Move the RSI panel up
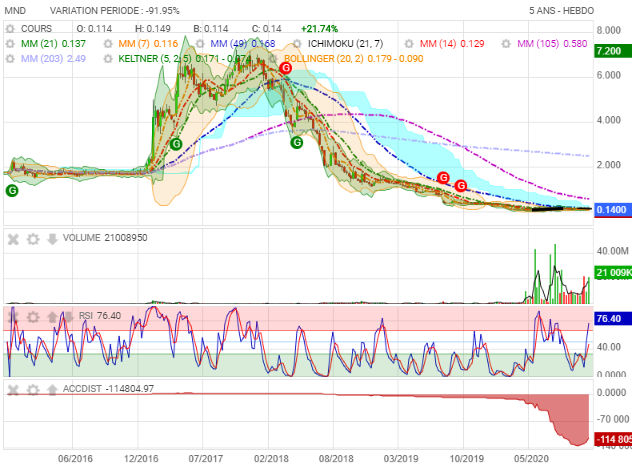638x468 pixels. point(50,316)
